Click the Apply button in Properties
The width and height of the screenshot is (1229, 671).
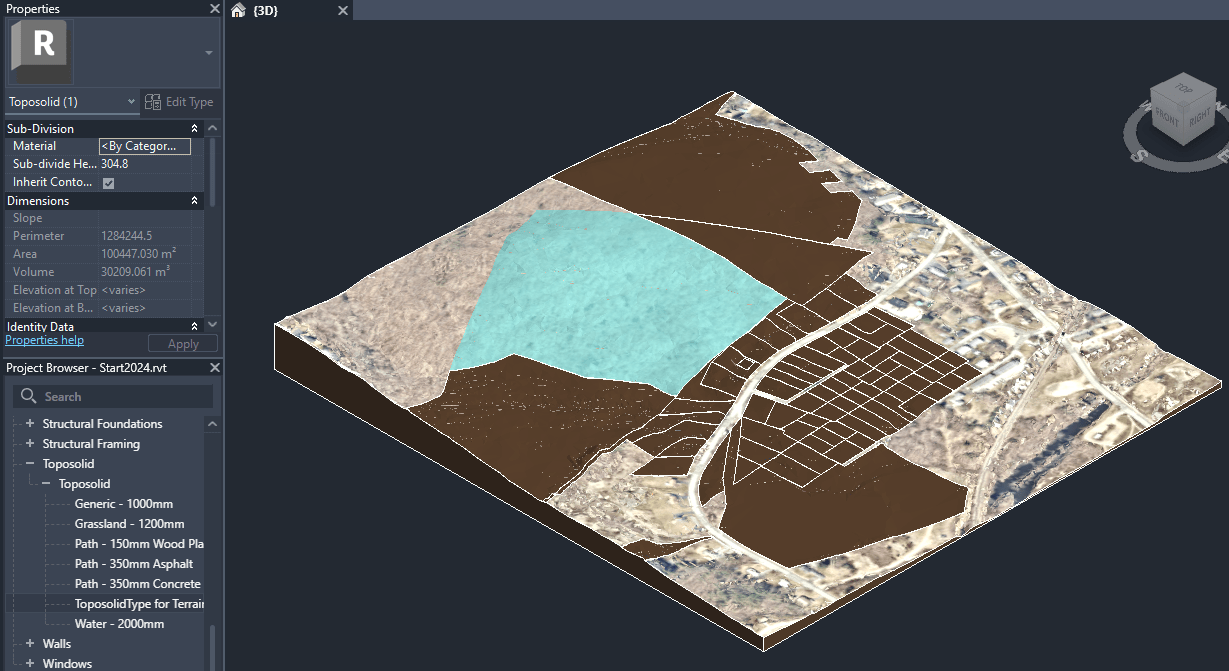[x=182, y=343]
